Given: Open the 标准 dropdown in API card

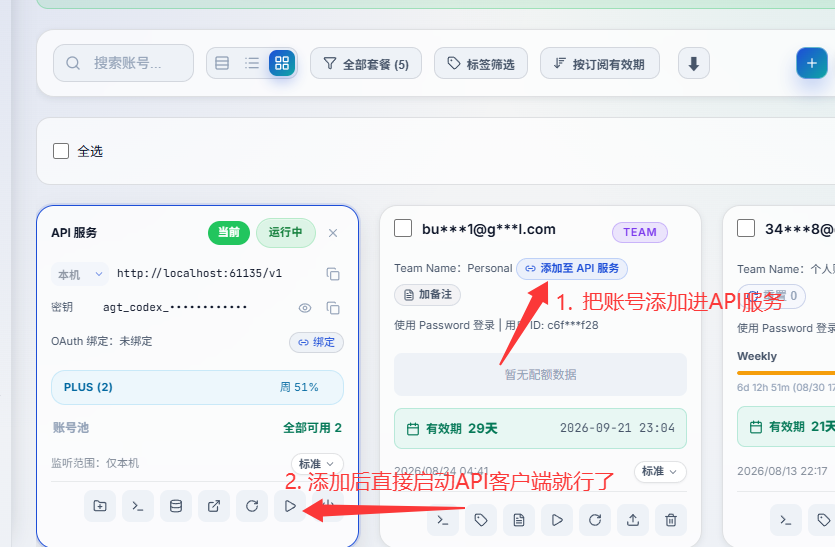Looking at the screenshot, I should click(x=317, y=464).
